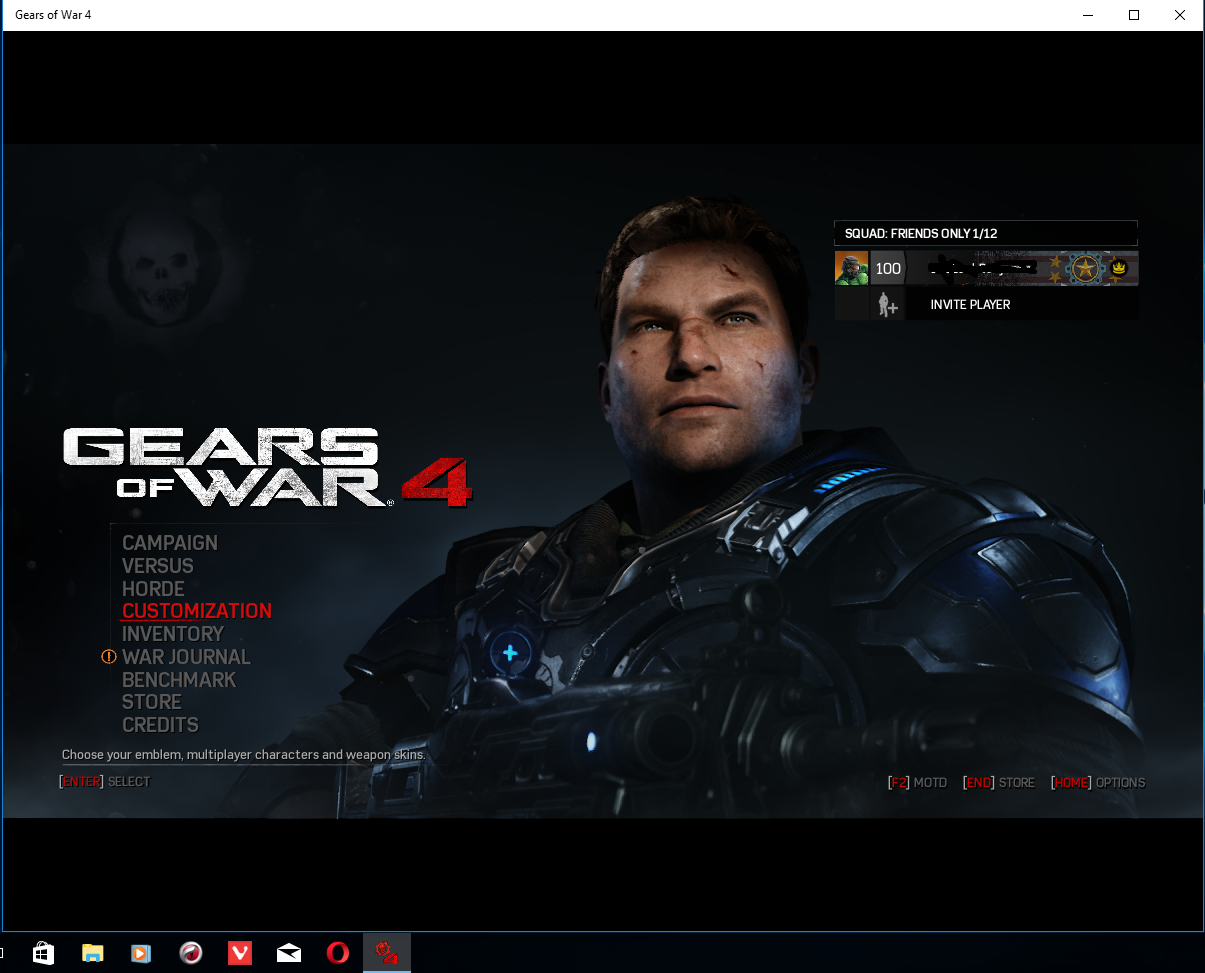Go to Inventory
Viewport: 1205px width, 973px height.
pyautogui.click(x=172, y=633)
